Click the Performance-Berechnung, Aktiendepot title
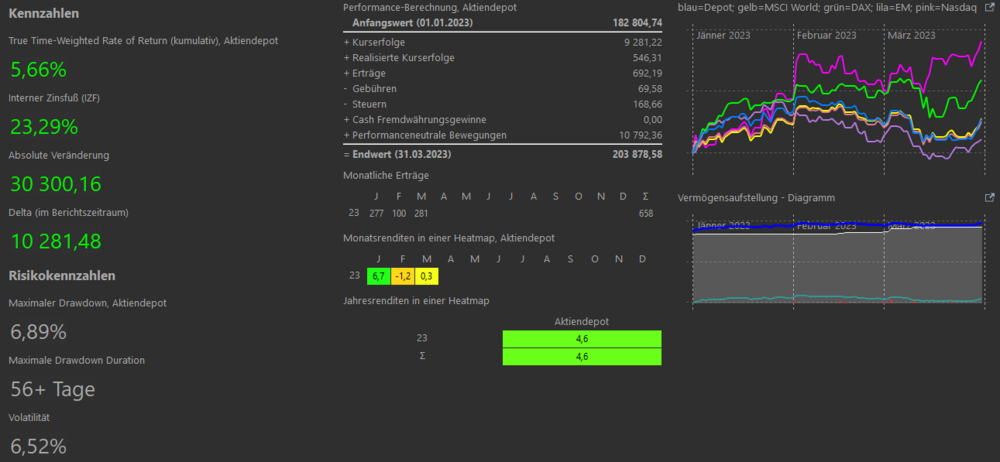Screen dimensions: 1000x462 pos(430,8)
